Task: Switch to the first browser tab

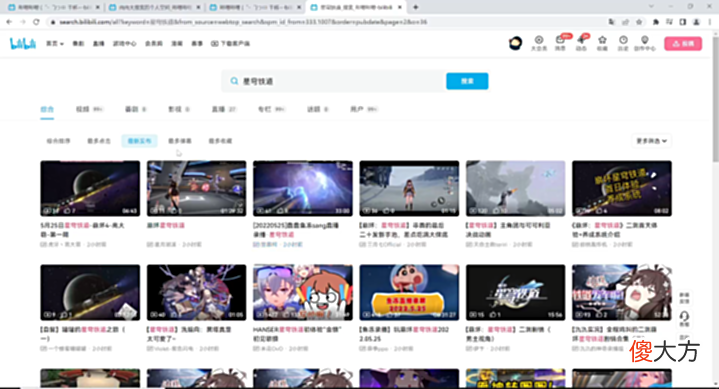Action: pyautogui.click(x=54, y=7)
